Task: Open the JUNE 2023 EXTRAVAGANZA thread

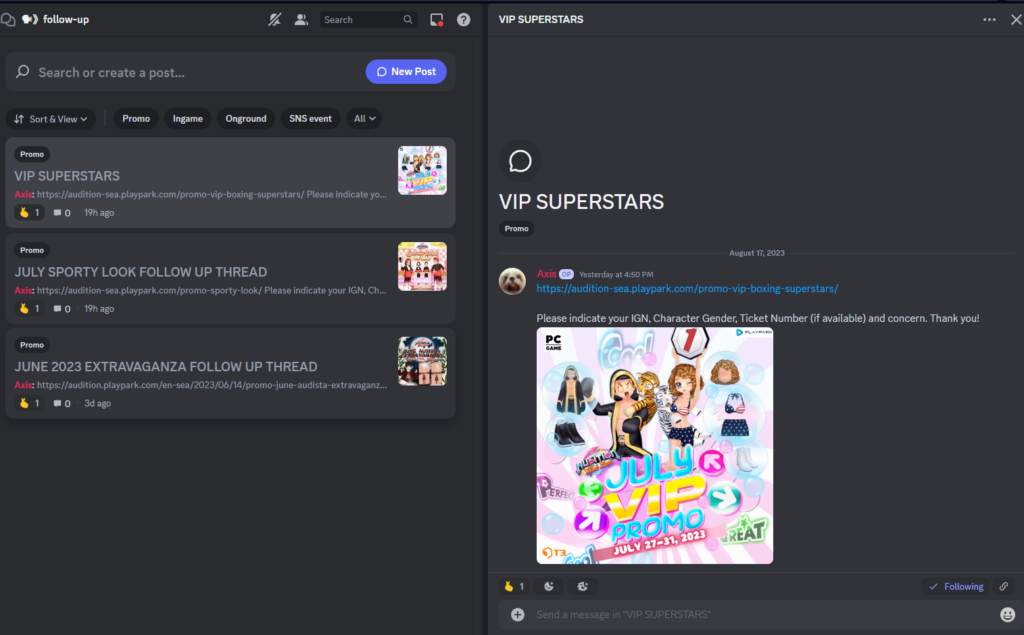Action: tap(166, 366)
